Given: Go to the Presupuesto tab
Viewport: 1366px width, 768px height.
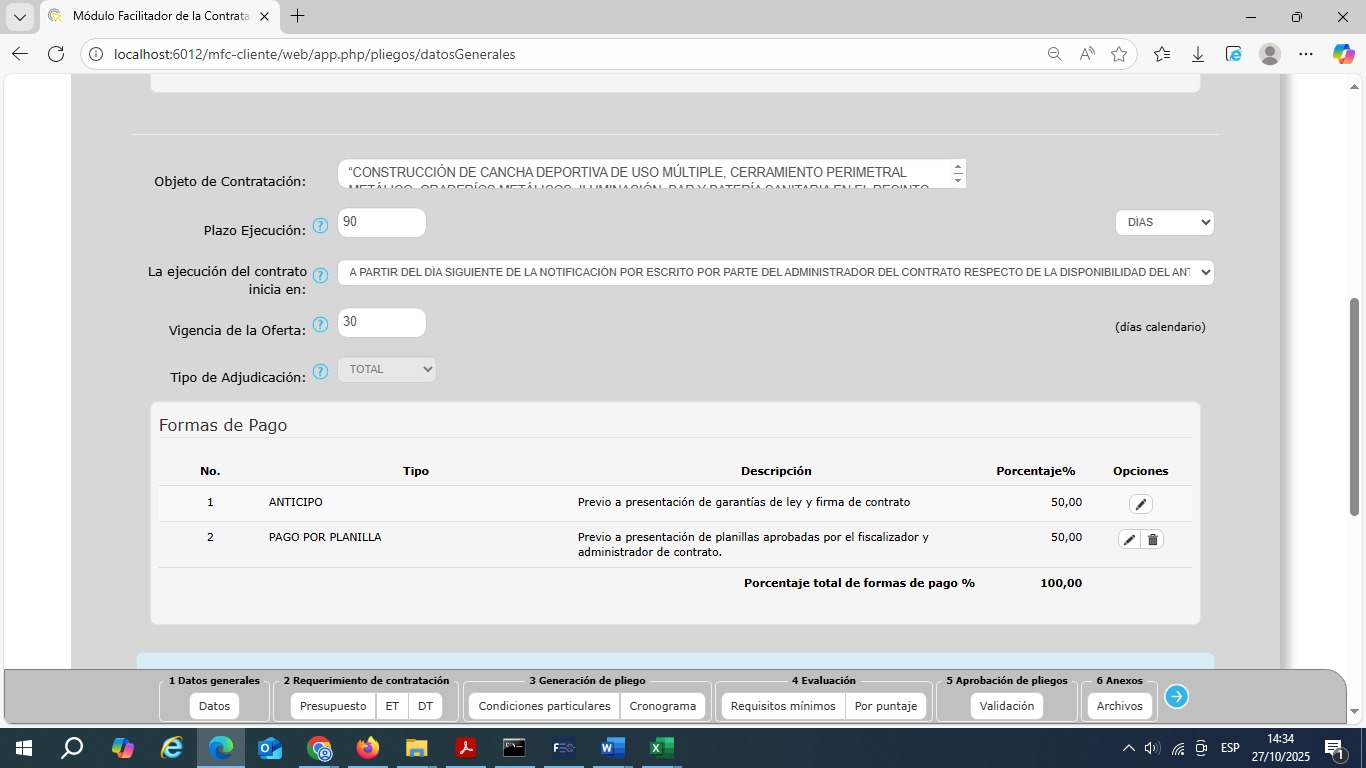Looking at the screenshot, I should pyautogui.click(x=333, y=706).
